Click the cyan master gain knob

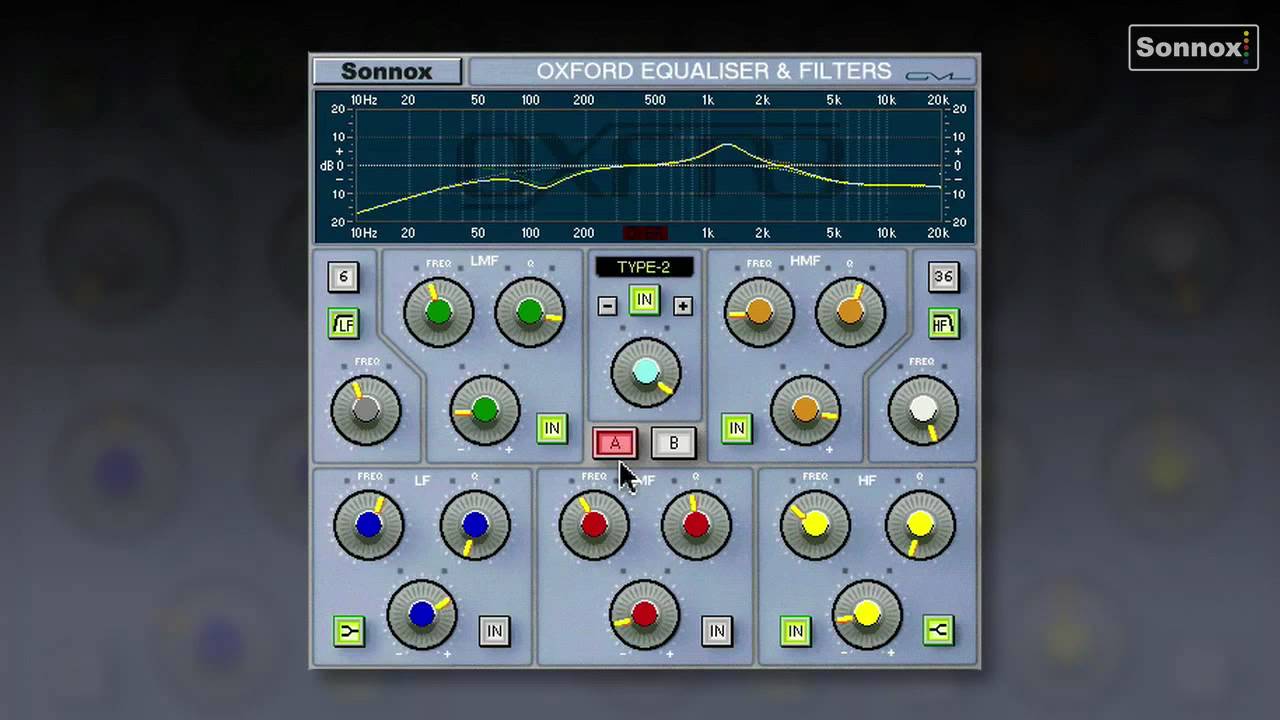tap(646, 372)
